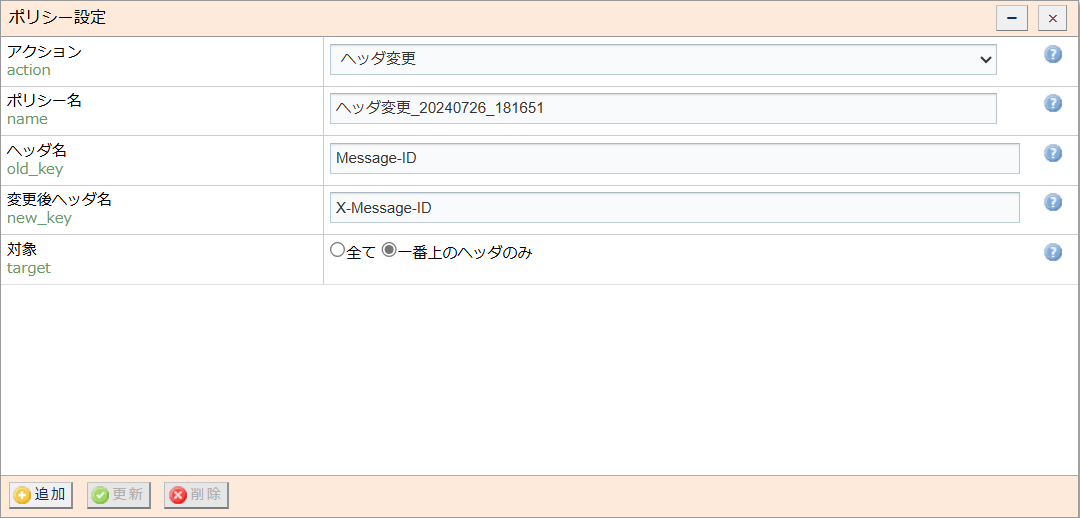The image size is (1080, 518).
Task: Close the ポリシー設定 dialog
Action: tap(1052, 19)
